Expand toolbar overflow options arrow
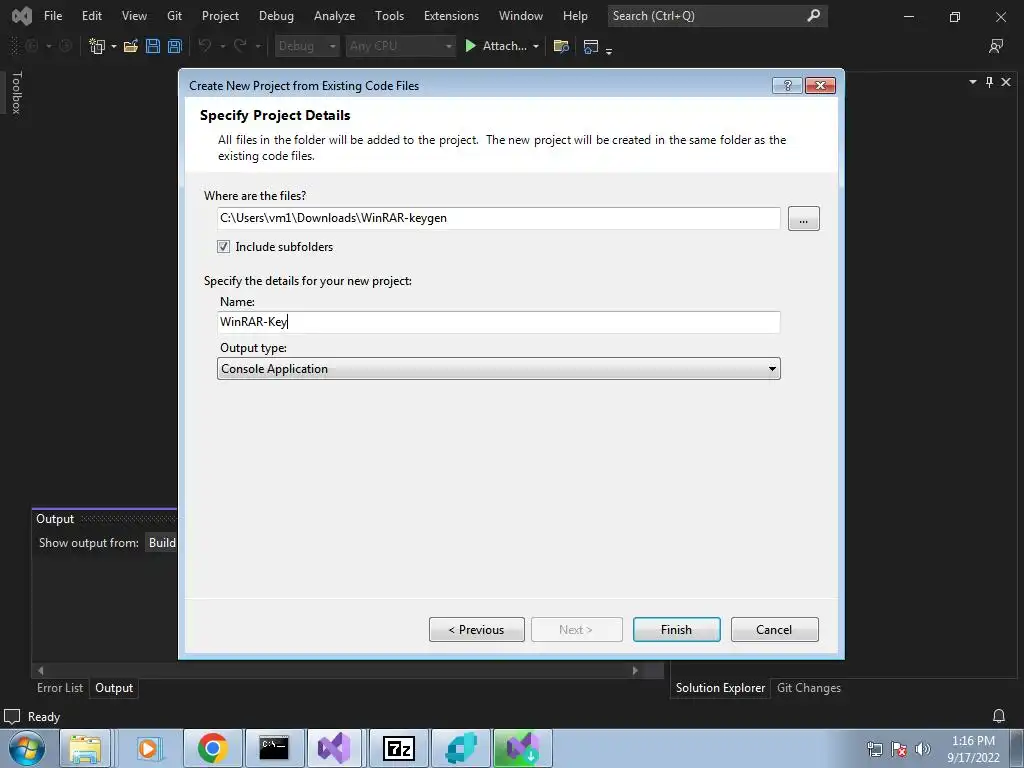 click(x=609, y=51)
